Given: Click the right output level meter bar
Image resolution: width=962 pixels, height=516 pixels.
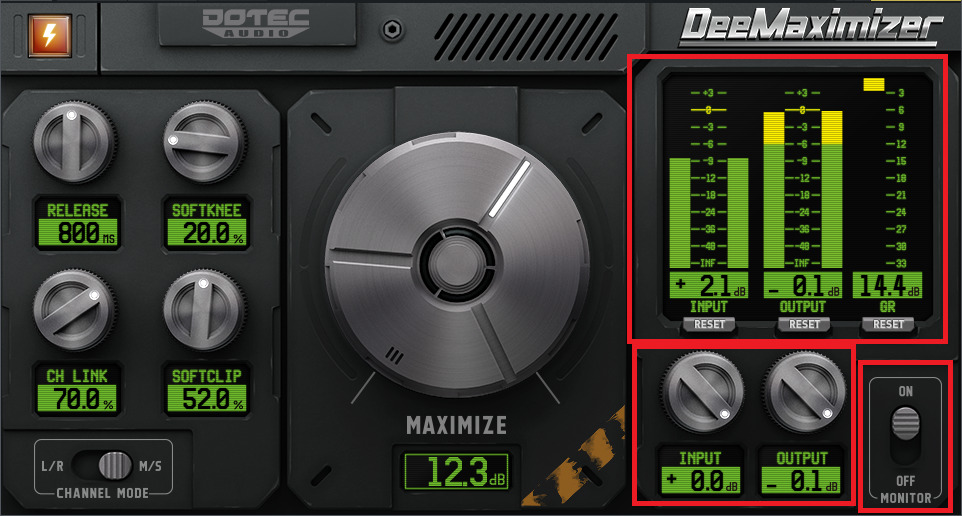Looking at the screenshot, I should 832,190.
